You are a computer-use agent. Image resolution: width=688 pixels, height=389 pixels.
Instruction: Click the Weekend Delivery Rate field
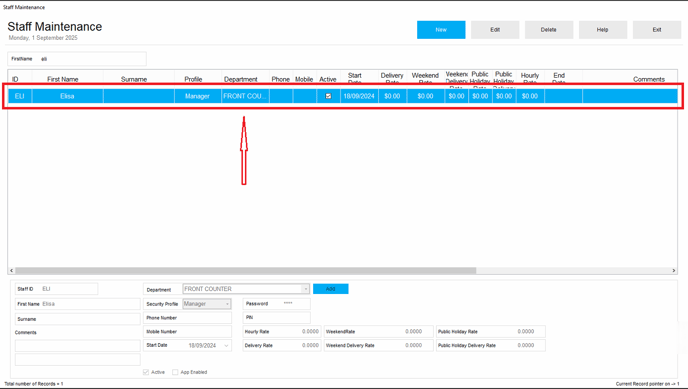[379, 346]
